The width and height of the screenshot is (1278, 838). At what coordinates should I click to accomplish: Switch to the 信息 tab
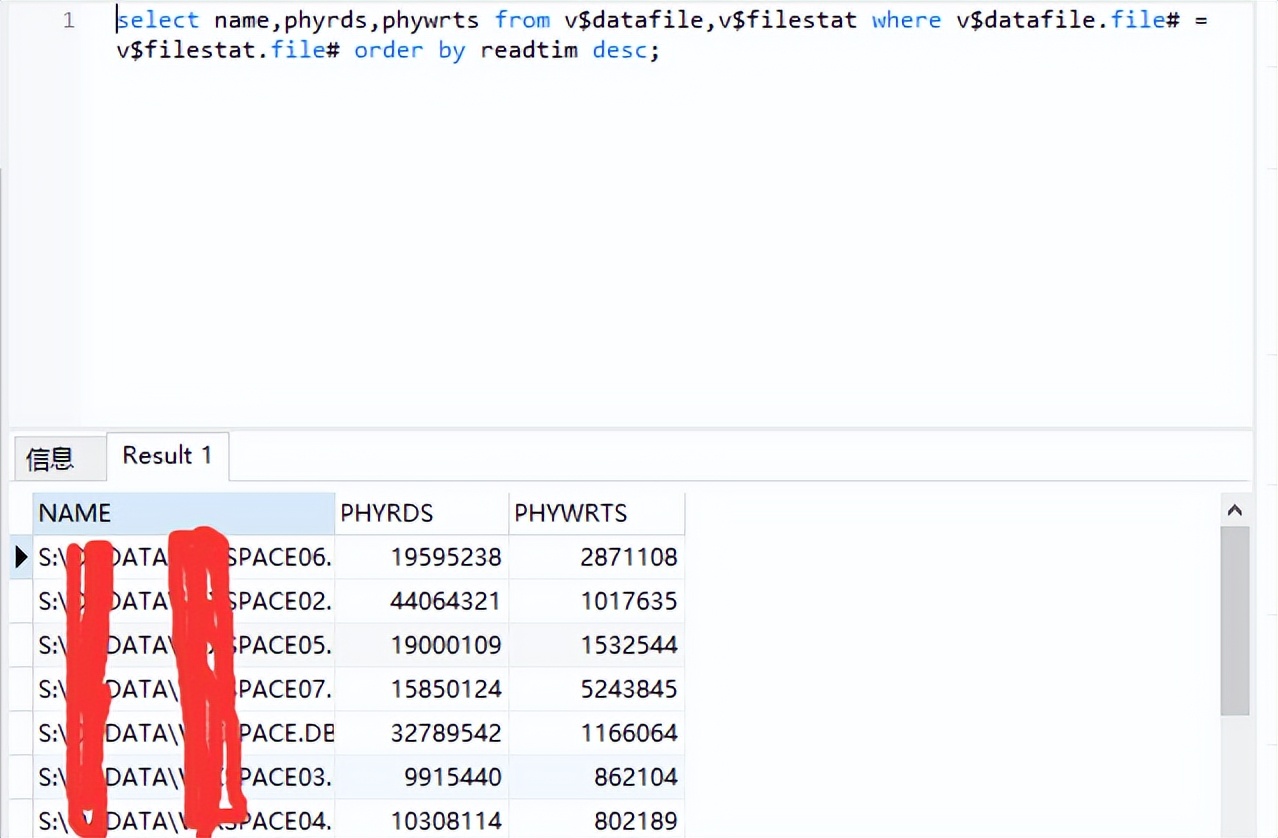tap(50, 459)
